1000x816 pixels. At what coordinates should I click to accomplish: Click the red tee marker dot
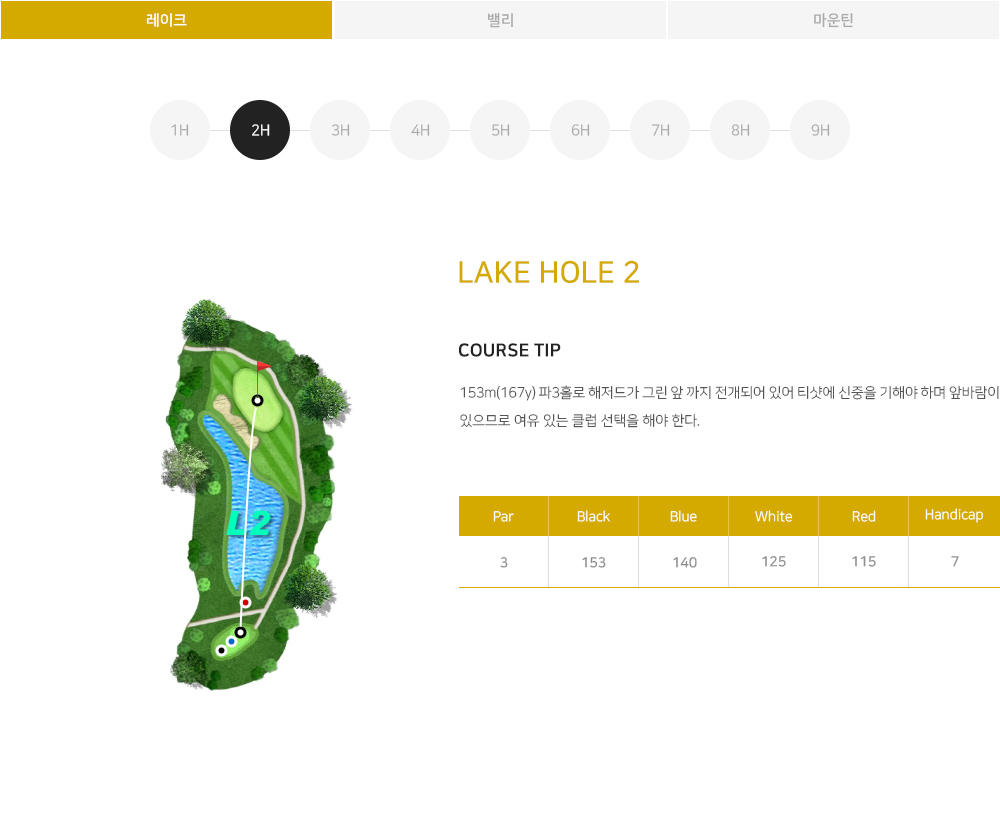tap(246, 602)
